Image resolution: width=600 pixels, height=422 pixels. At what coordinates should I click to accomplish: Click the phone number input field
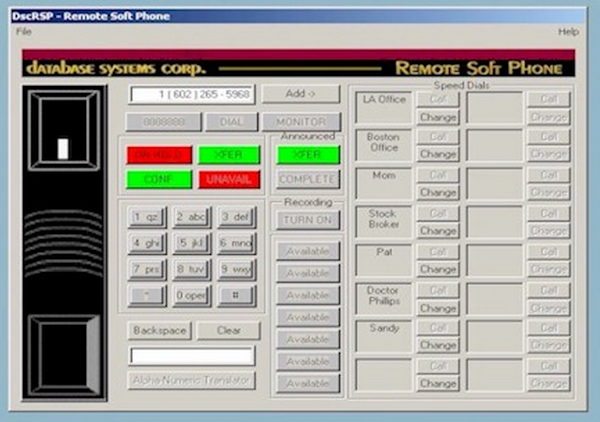(192, 94)
